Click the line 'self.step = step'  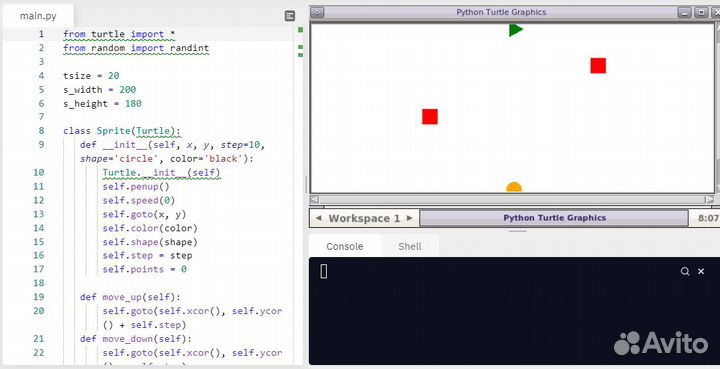click(147, 256)
